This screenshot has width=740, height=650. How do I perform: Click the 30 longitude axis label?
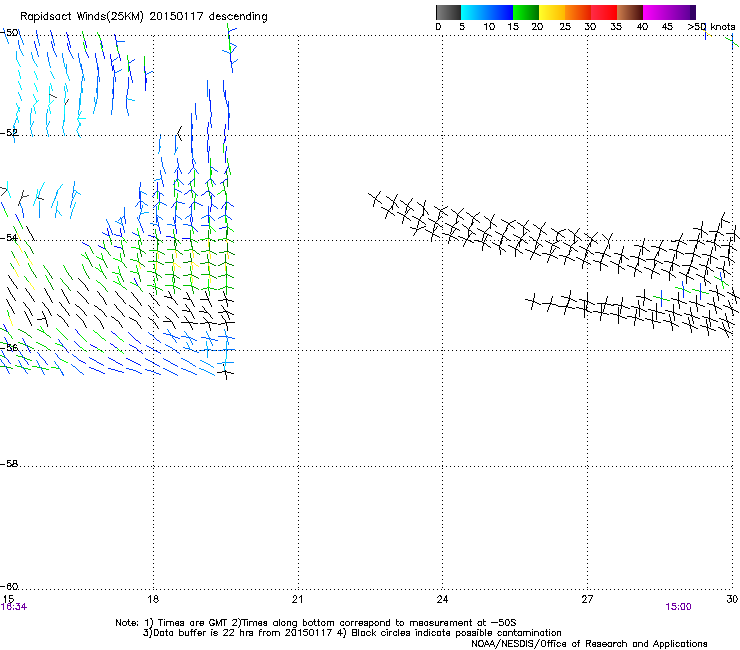(732, 599)
